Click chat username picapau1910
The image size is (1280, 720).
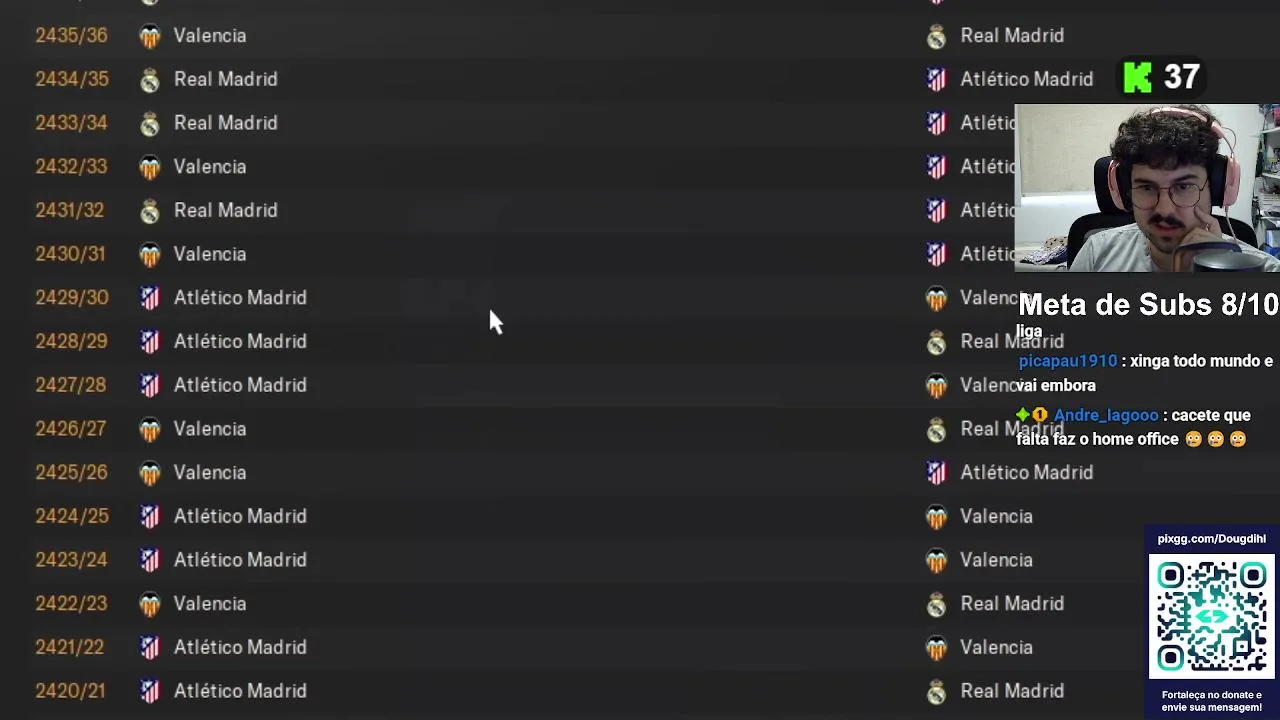coord(1067,361)
